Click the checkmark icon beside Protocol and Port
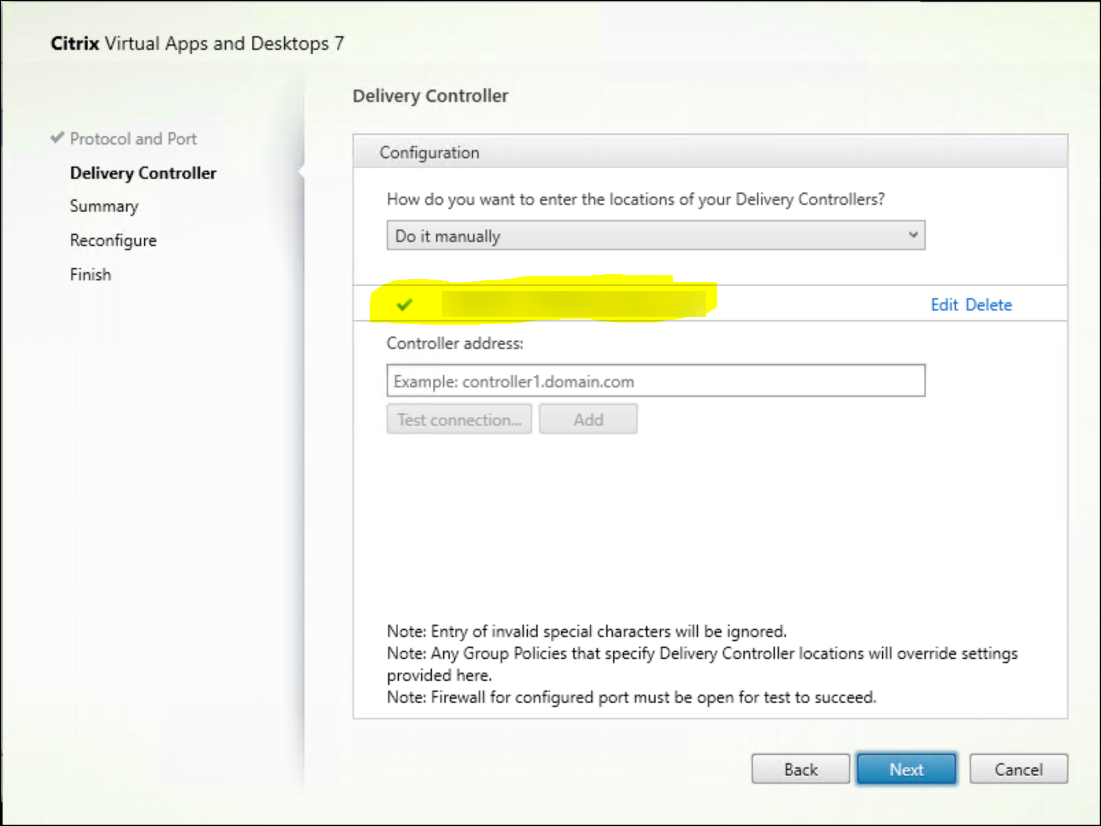This screenshot has width=1101, height=826. tap(56, 139)
